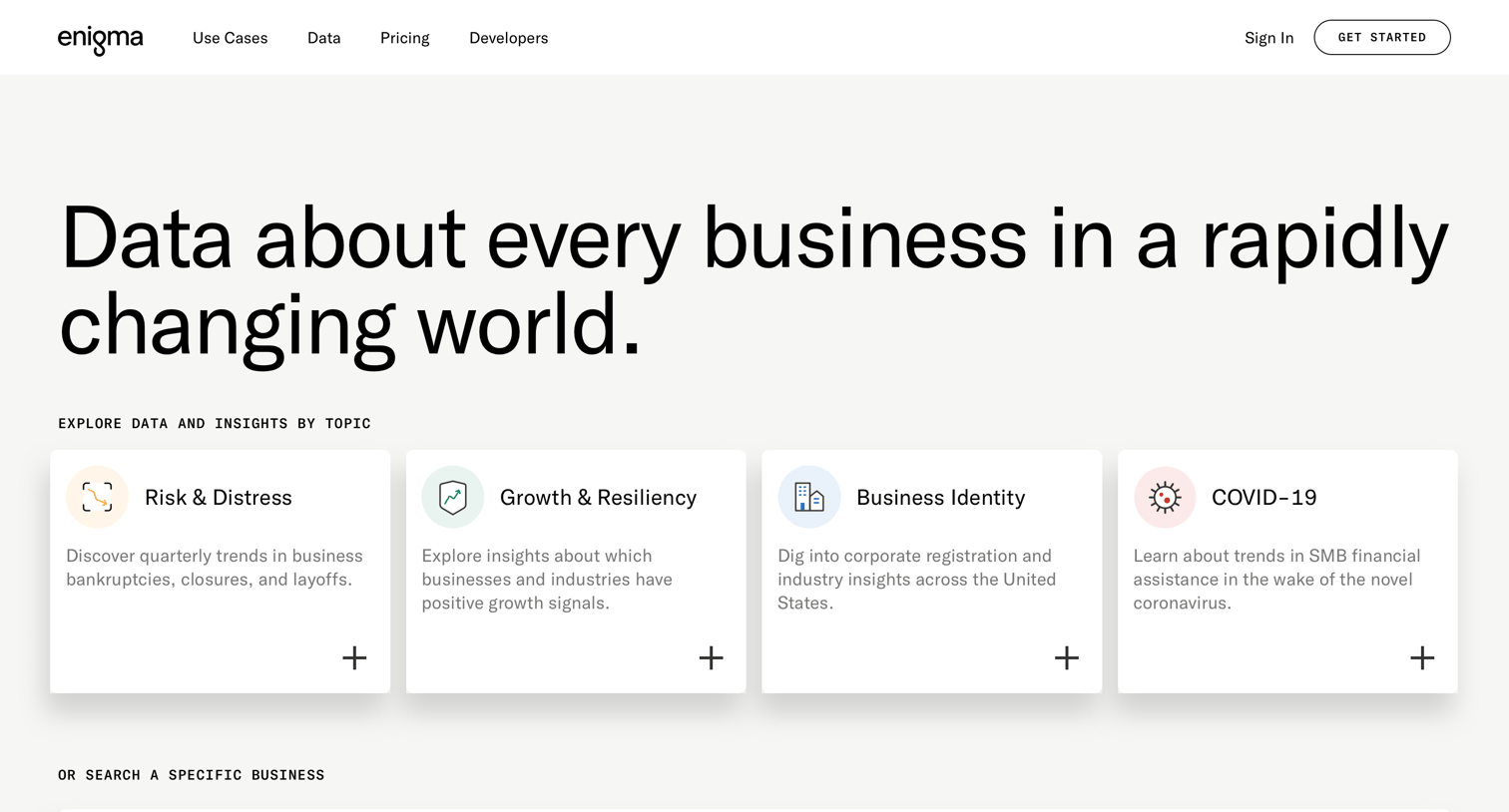Expand the Growth & Resiliency card plus

click(x=711, y=658)
